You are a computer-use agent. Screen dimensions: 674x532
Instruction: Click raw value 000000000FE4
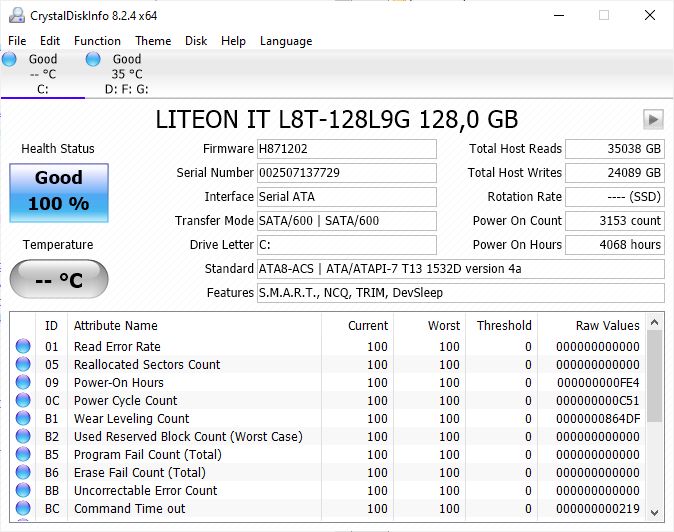click(x=598, y=382)
